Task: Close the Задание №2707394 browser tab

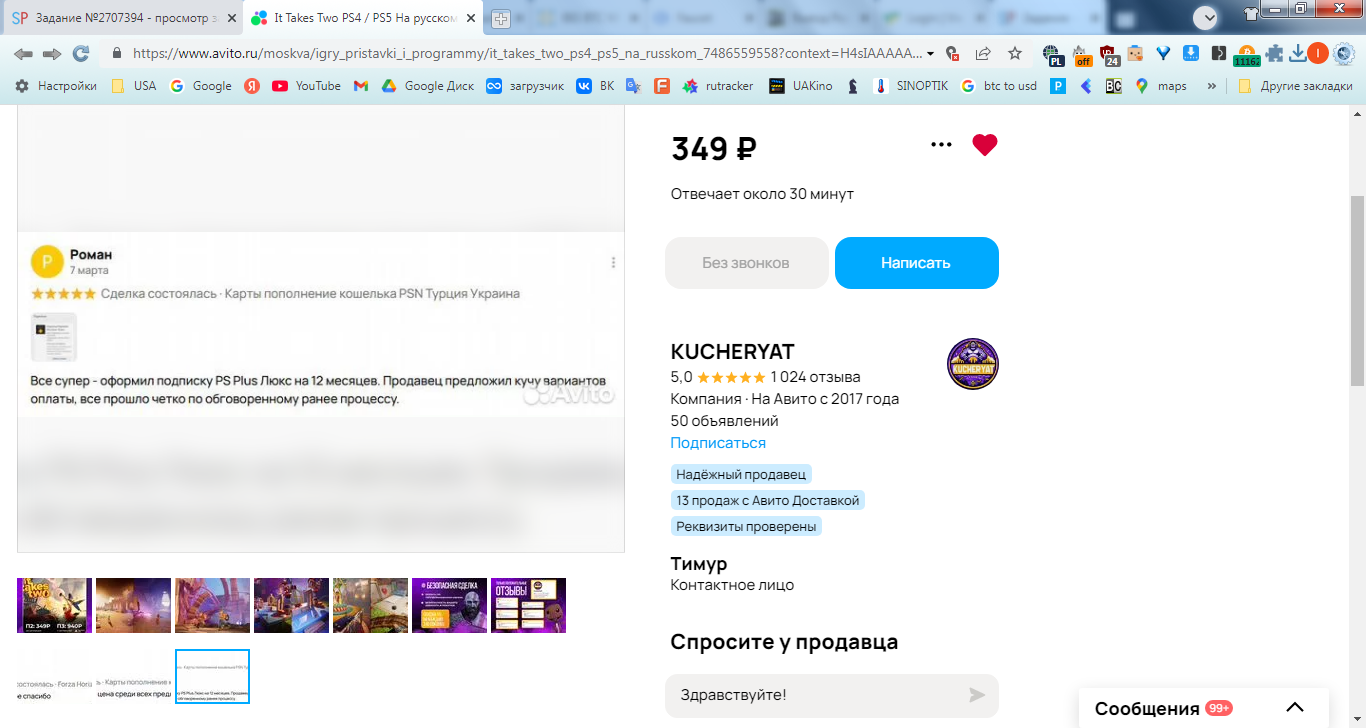Action: coord(231,18)
